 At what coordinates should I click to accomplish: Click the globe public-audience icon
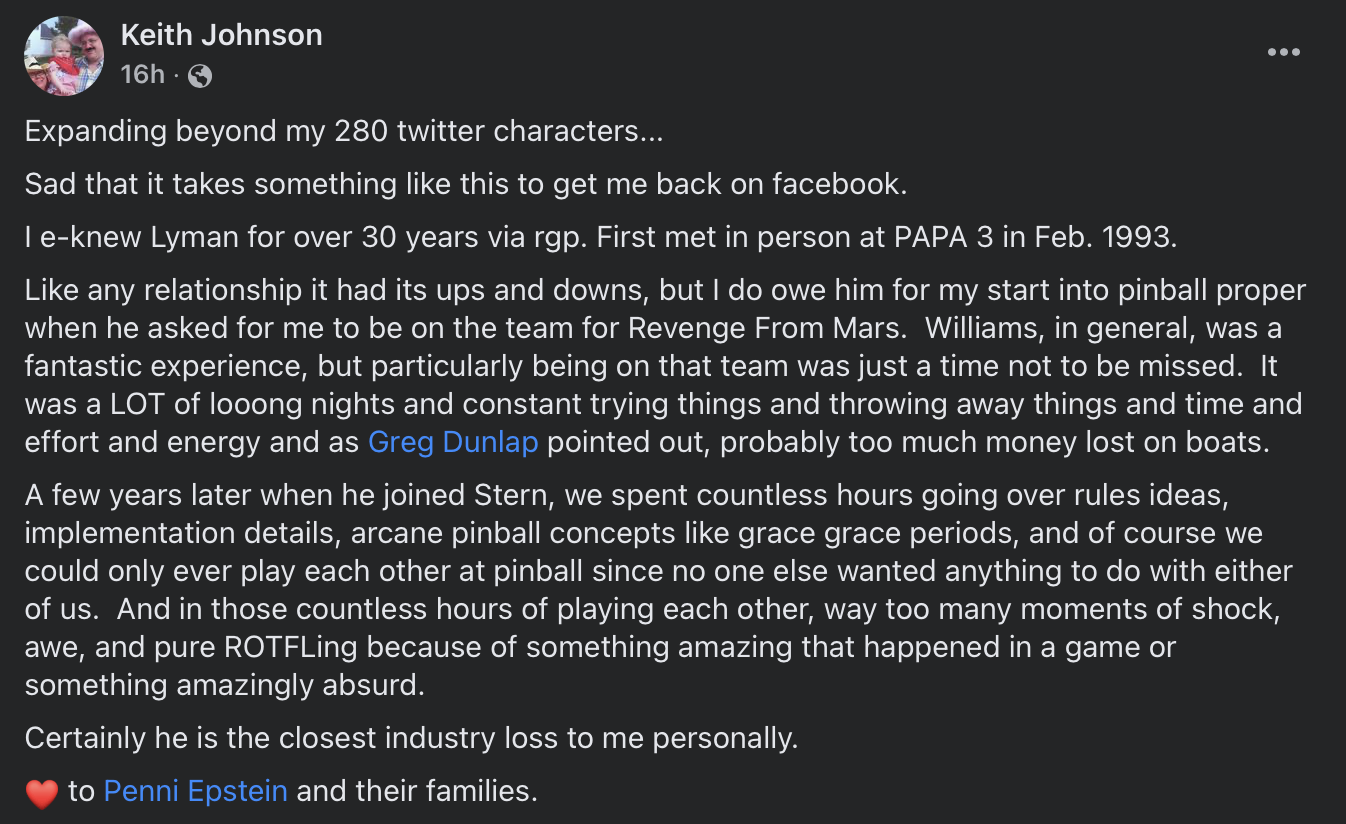200,75
